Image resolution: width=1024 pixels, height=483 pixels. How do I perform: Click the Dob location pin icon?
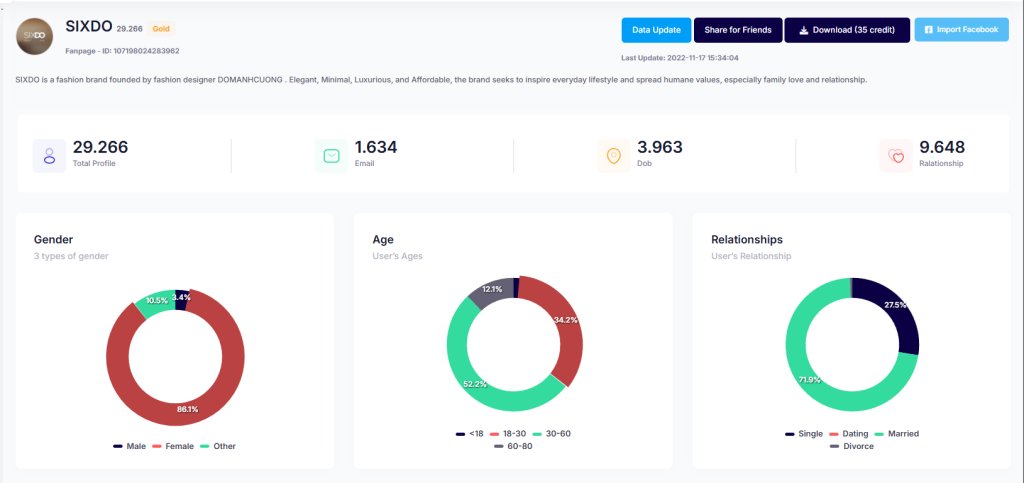[614, 156]
